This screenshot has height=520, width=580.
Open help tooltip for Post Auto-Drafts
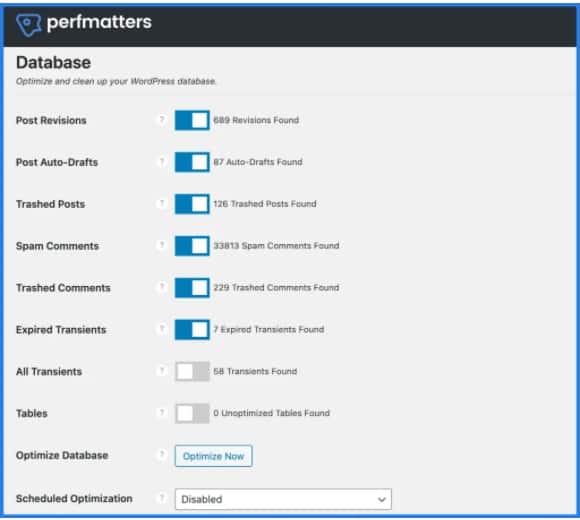click(x=162, y=162)
